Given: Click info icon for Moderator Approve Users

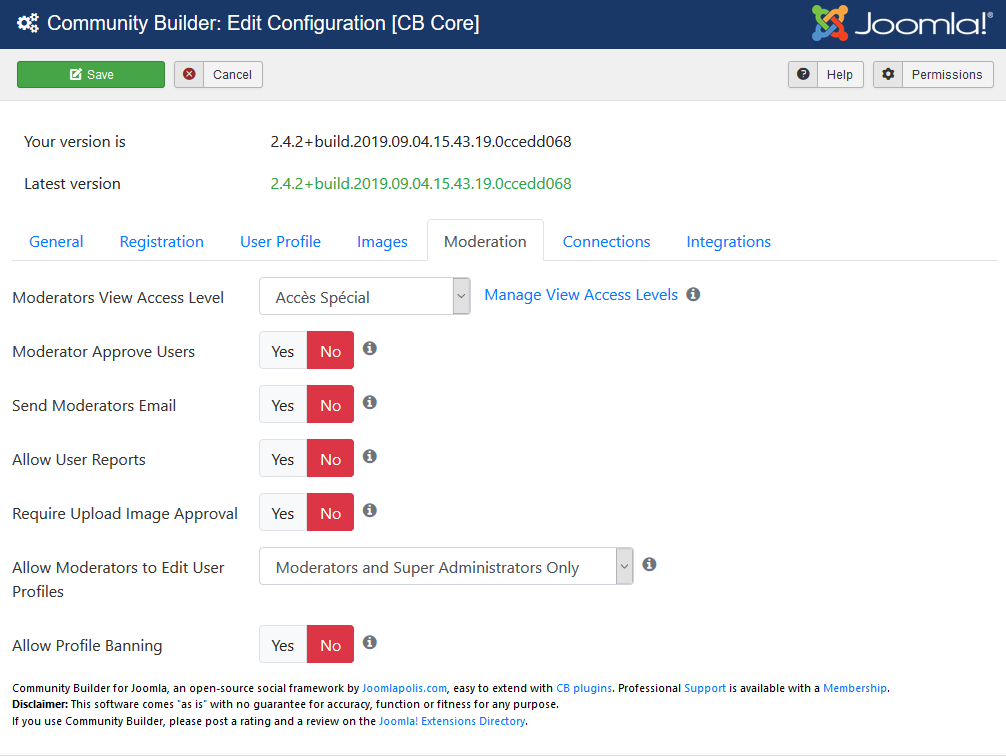Looking at the screenshot, I should point(370,348).
